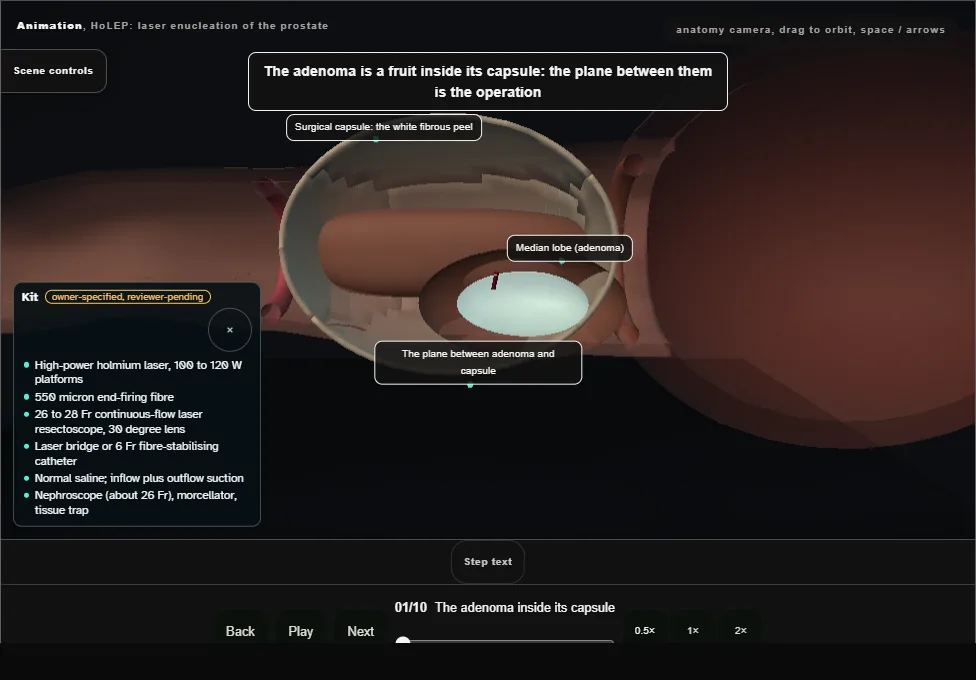Play the animation
This screenshot has width=976, height=680.
pyautogui.click(x=301, y=631)
